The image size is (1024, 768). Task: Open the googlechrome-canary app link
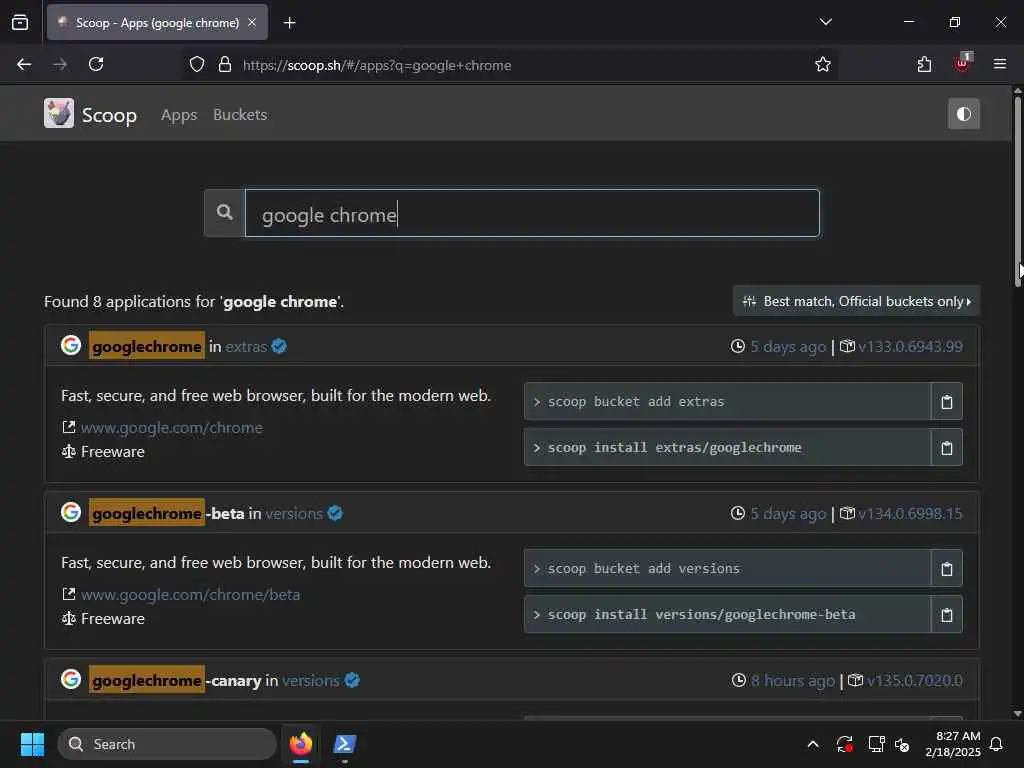175,680
